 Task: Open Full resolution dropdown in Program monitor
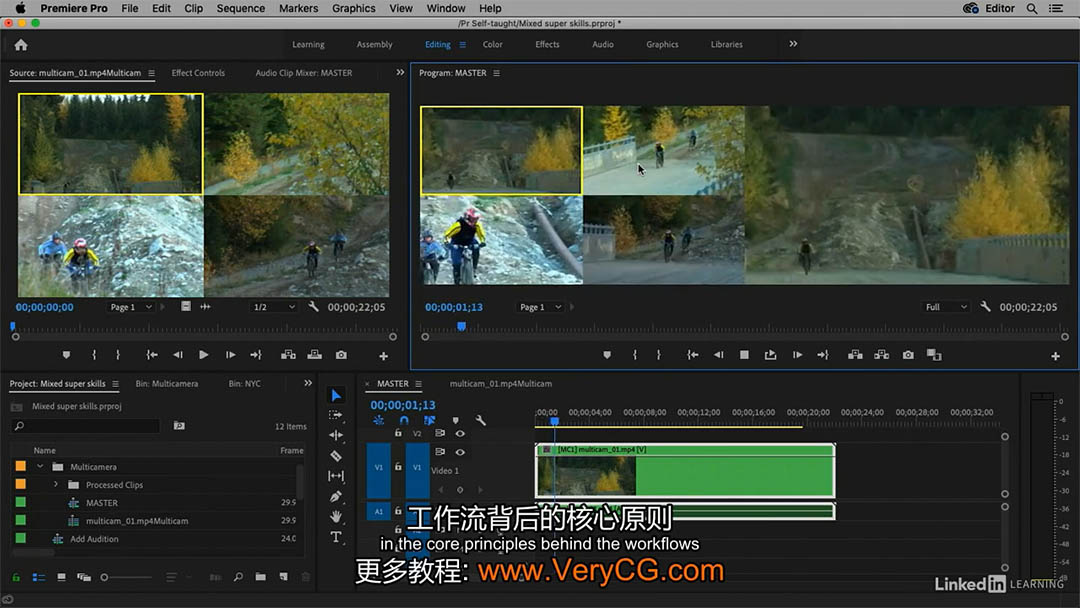point(946,307)
